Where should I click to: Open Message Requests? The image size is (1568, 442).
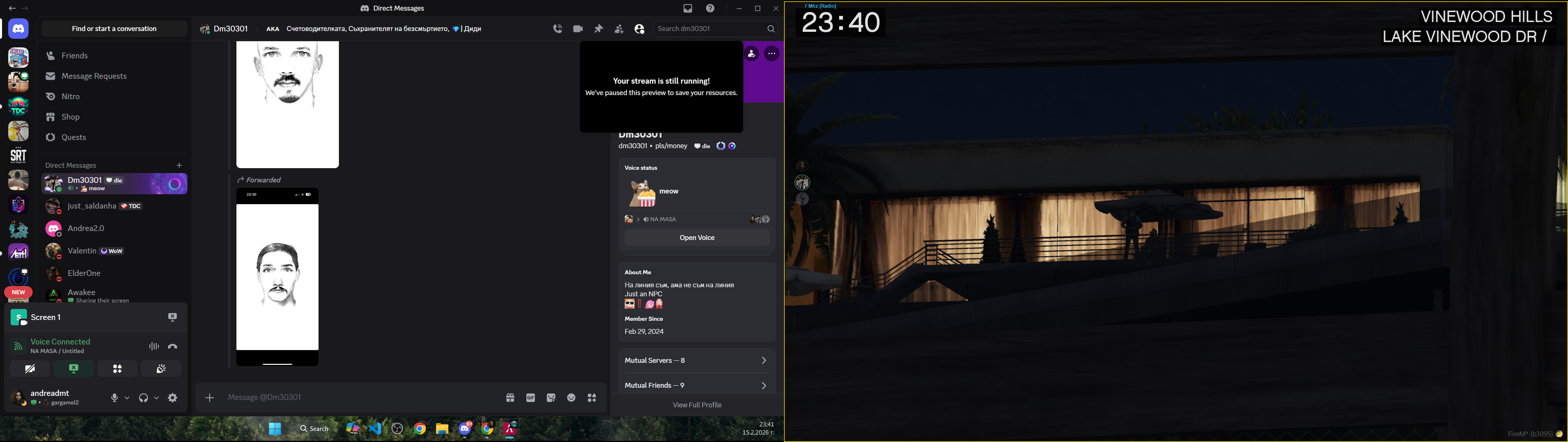94,76
